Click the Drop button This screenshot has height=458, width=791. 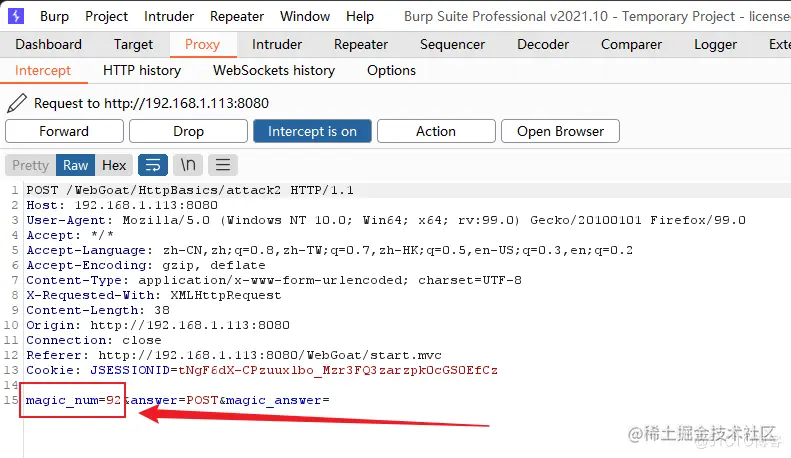coord(188,131)
